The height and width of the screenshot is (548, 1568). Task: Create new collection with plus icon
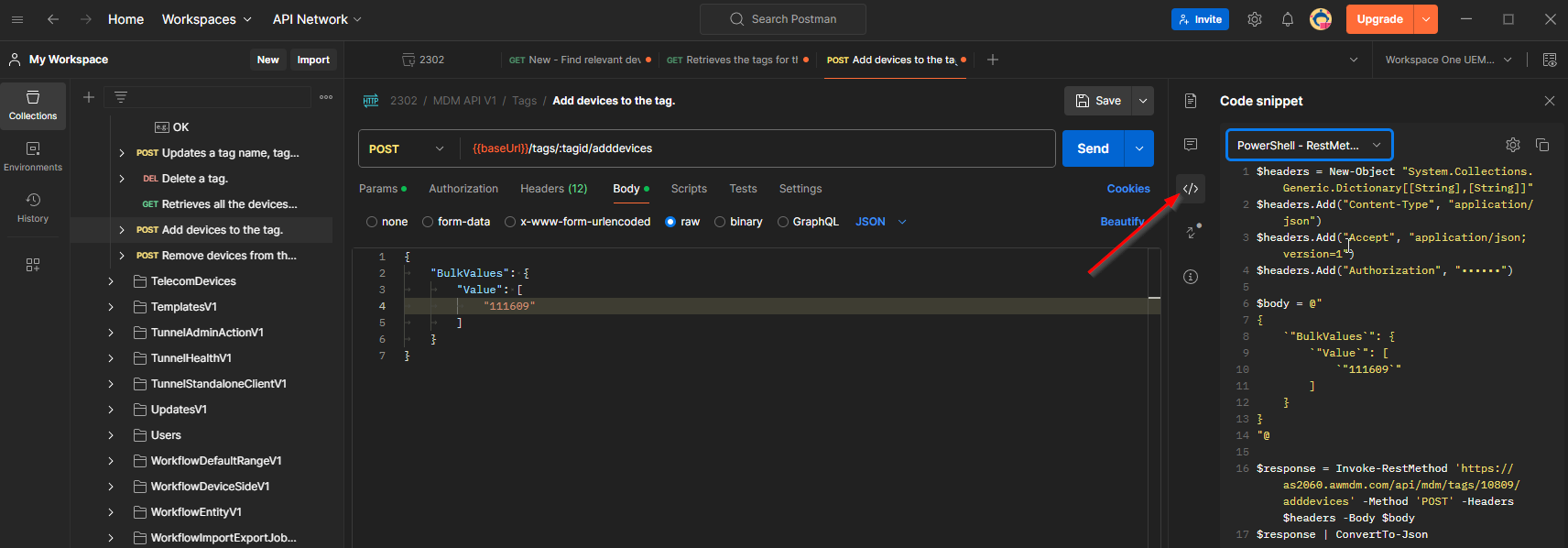tap(89, 97)
